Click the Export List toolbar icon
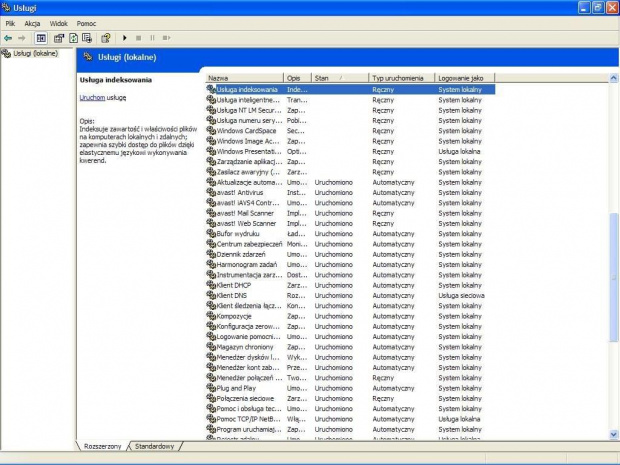Screen dimensions: 620x465 [87, 38]
